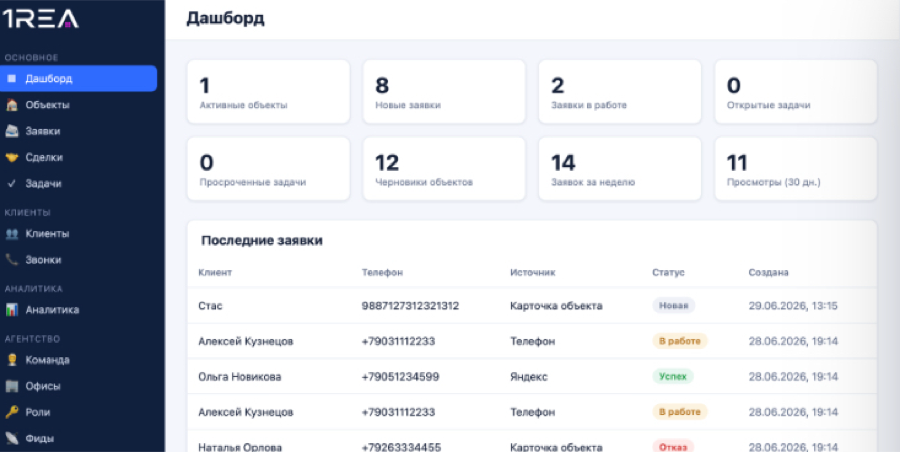This screenshot has height=452, width=900.
Task: Select client Ольга Новикова
Action: [x=240, y=377]
